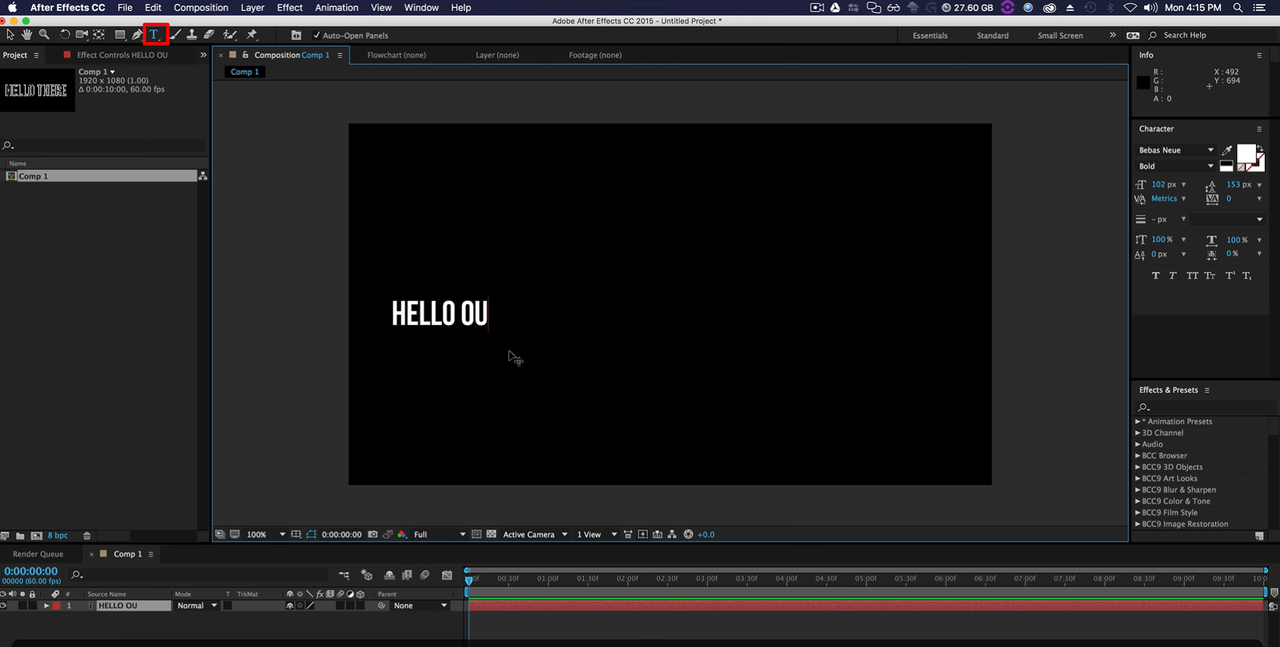Switch to the Render Queue tab
This screenshot has height=647, width=1280.
[38, 554]
